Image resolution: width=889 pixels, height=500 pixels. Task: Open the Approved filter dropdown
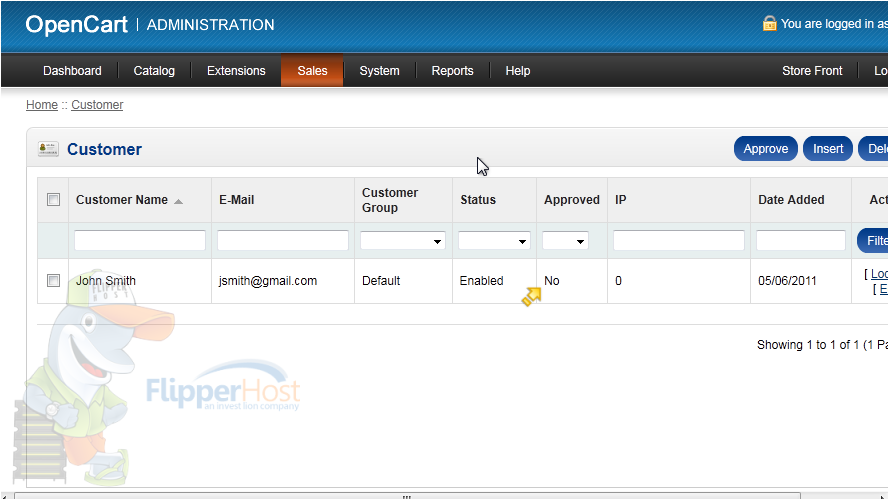coord(565,241)
